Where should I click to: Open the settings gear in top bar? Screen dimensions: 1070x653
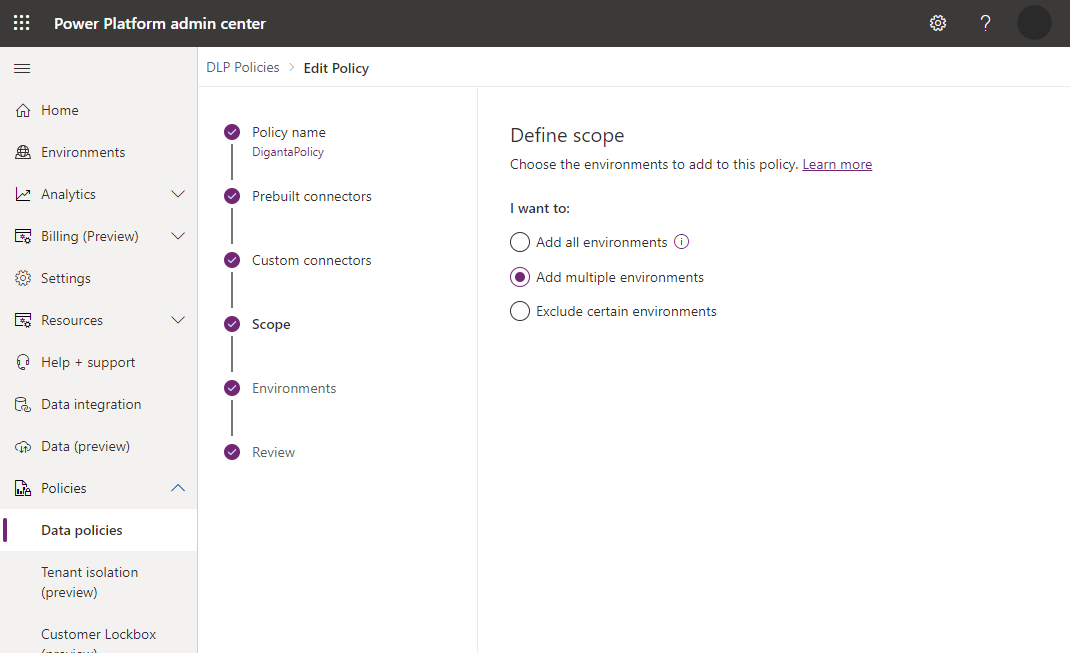coord(938,23)
